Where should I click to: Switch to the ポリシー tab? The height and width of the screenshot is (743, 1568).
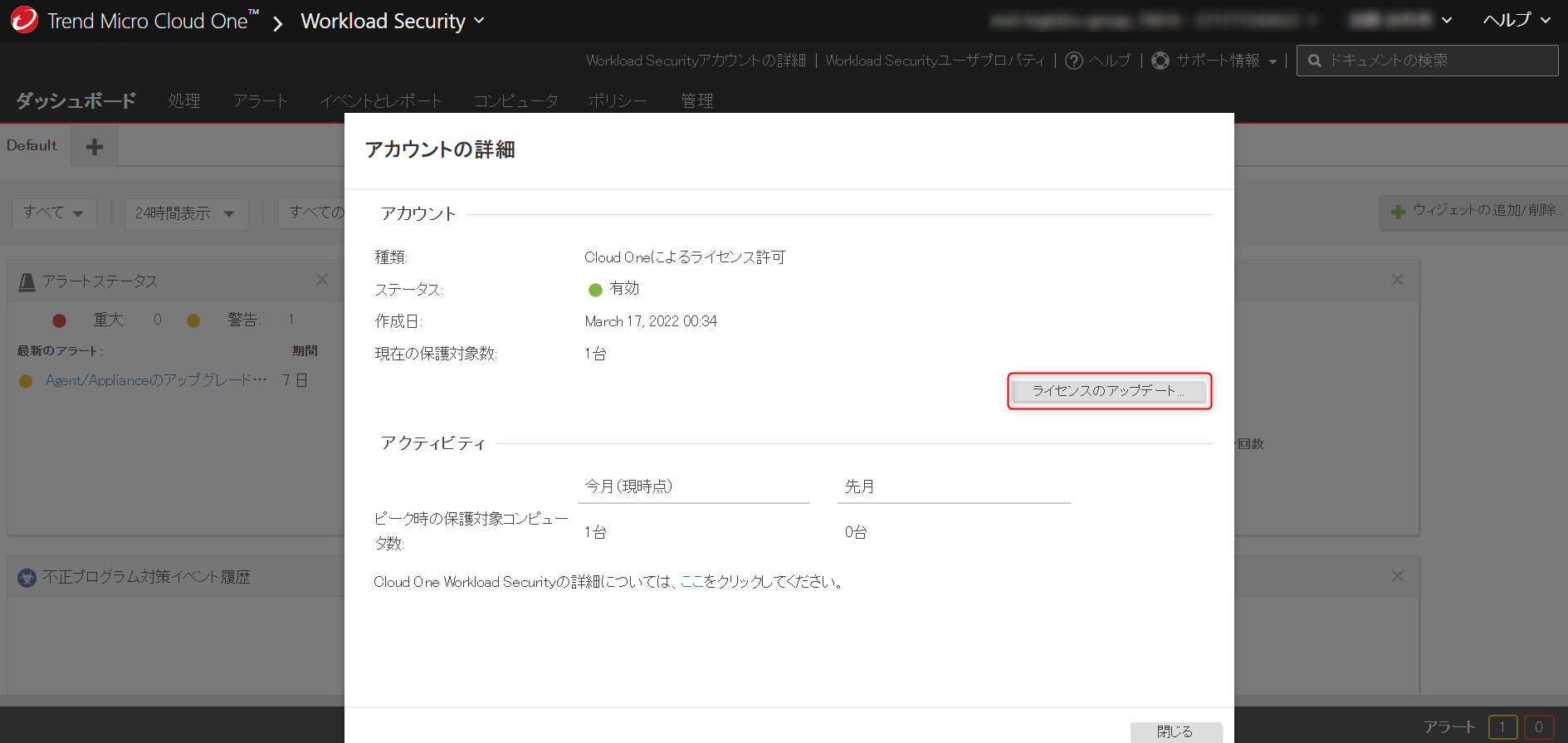(x=618, y=100)
